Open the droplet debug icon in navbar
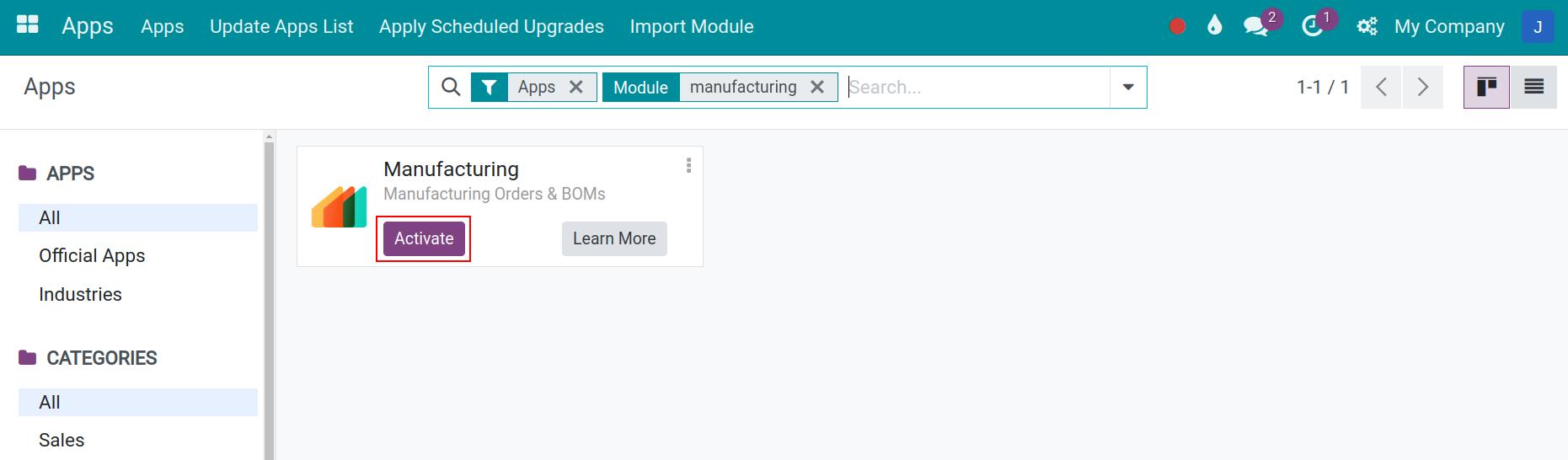Screen dimensions: 1568x460 pyautogui.click(x=1214, y=26)
